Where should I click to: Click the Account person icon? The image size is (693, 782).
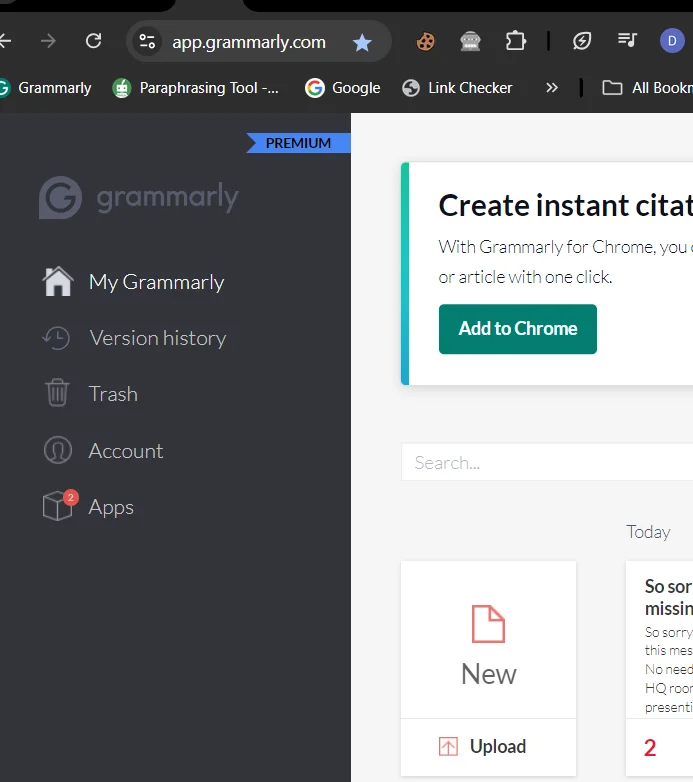(x=58, y=450)
